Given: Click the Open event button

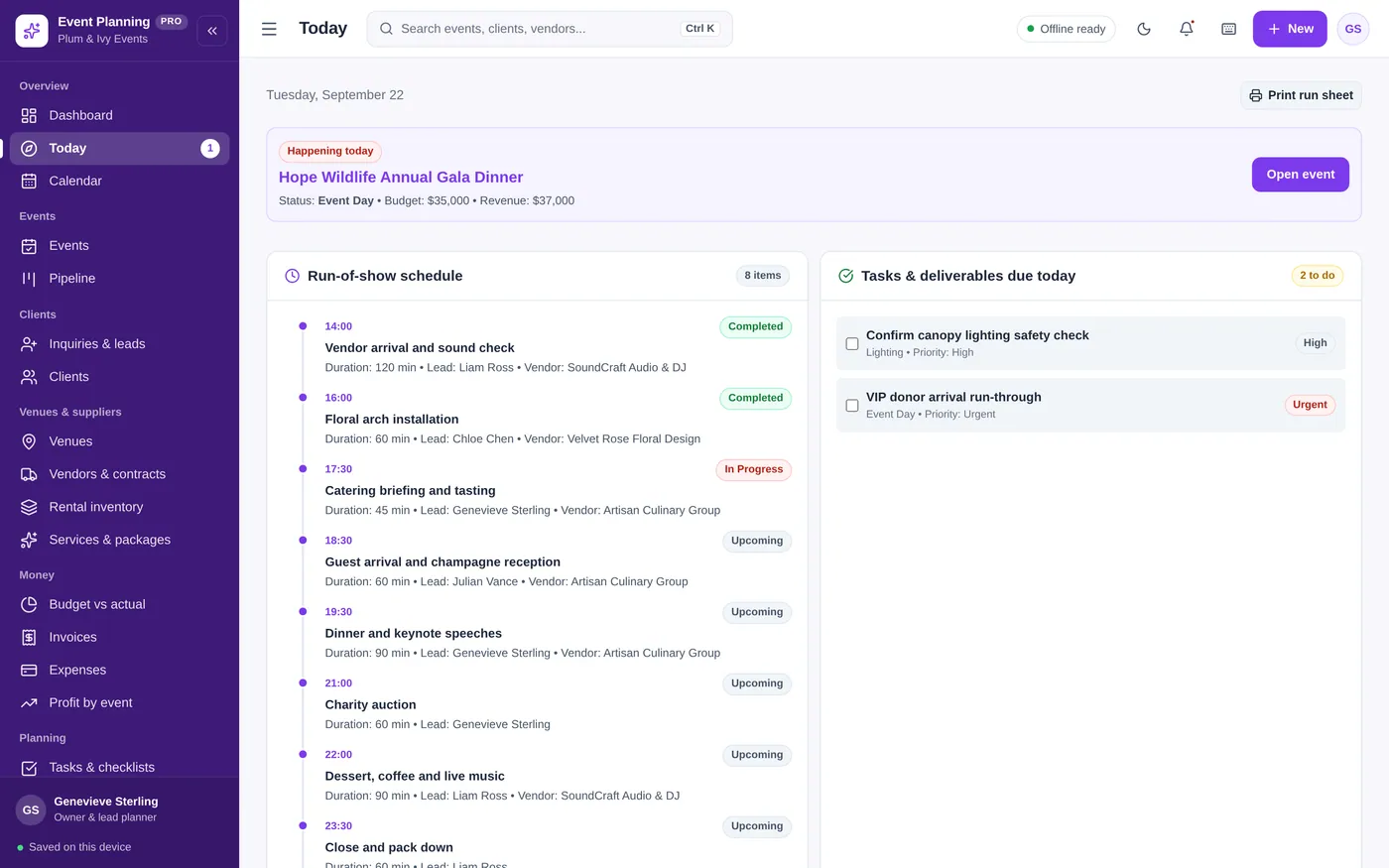Looking at the screenshot, I should pos(1301,175).
